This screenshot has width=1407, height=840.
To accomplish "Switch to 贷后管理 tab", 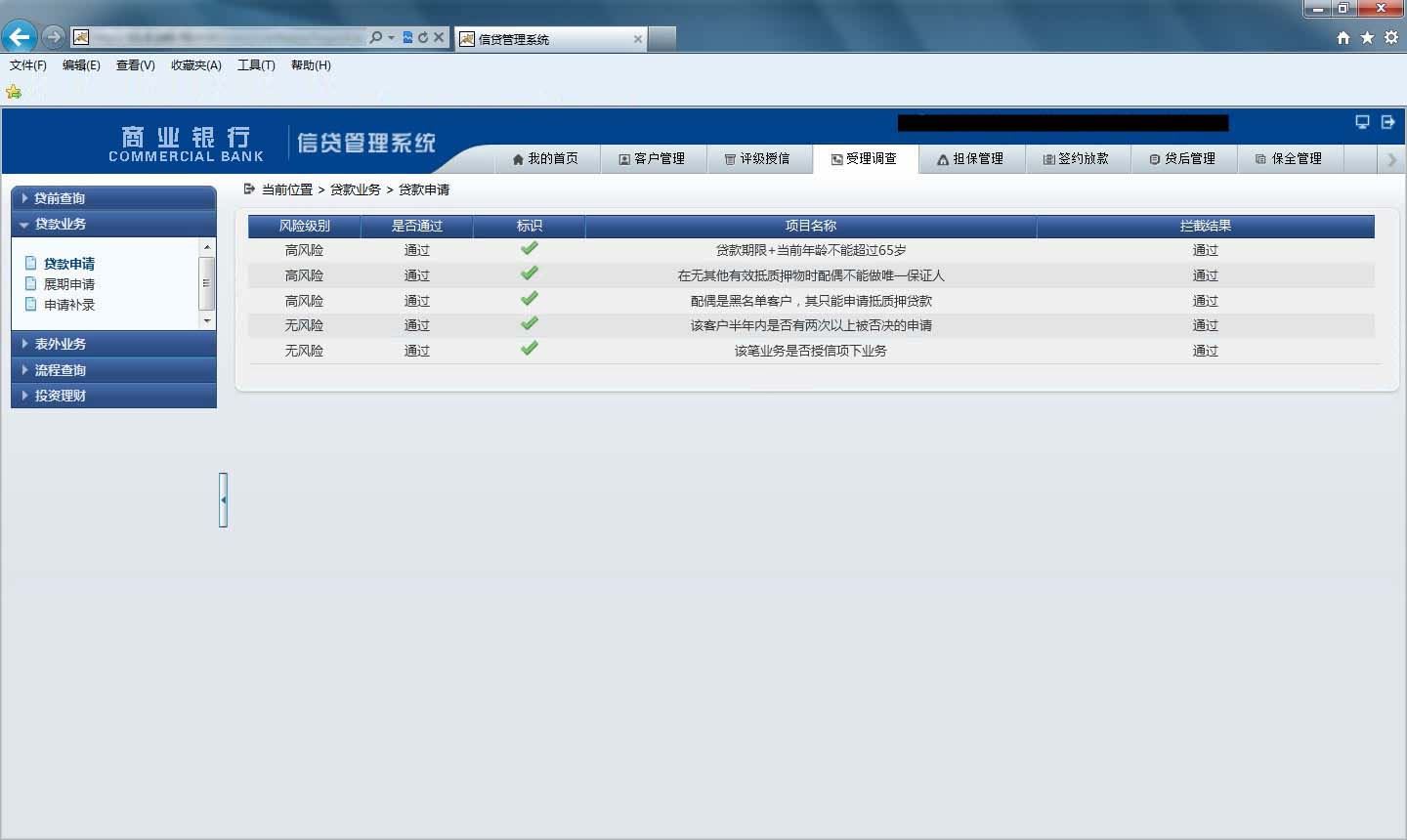I will [x=1184, y=159].
